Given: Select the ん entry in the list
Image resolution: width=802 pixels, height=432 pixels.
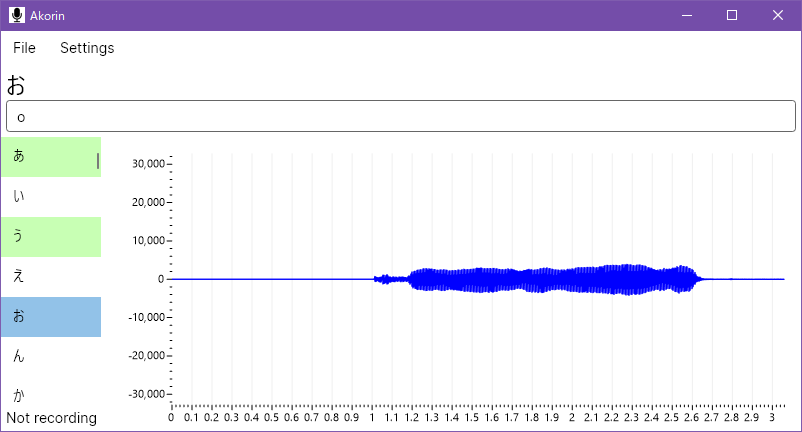Looking at the screenshot, I should click(x=51, y=356).
